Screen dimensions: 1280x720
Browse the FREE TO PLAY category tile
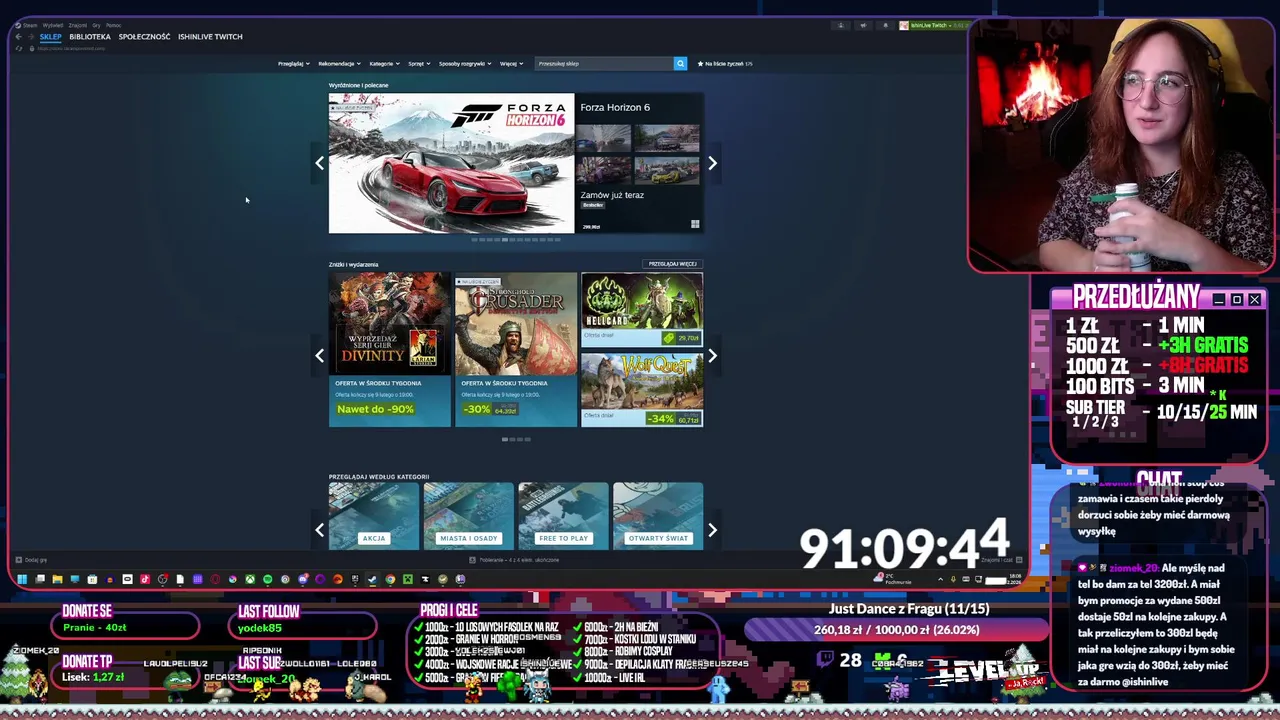(x=563, y=516)
